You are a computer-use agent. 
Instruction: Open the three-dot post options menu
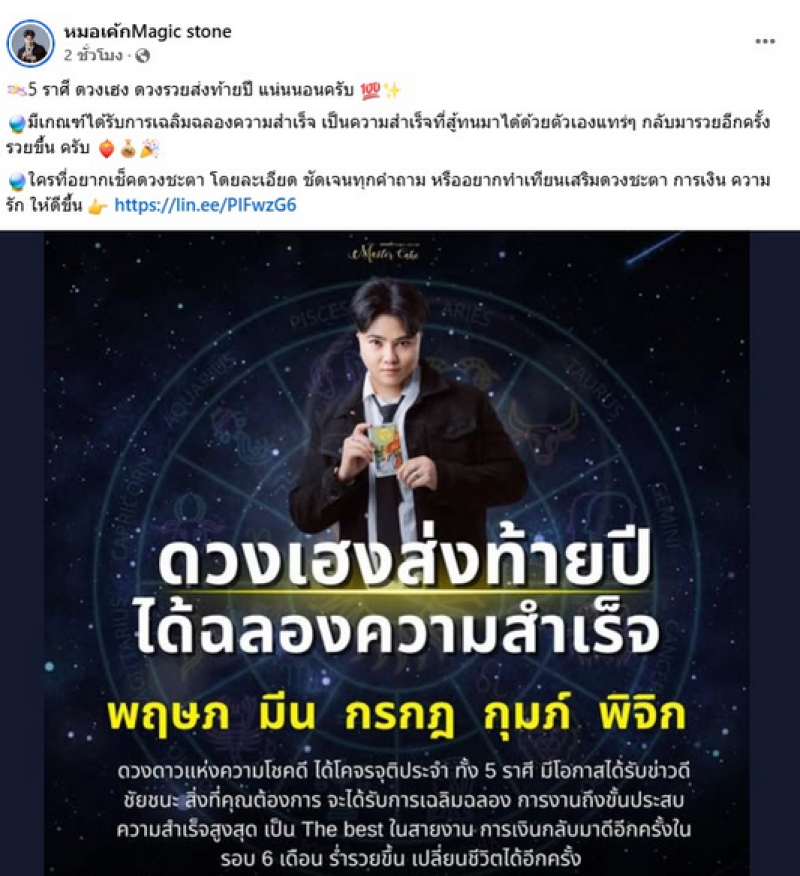[x=765, y=41]
